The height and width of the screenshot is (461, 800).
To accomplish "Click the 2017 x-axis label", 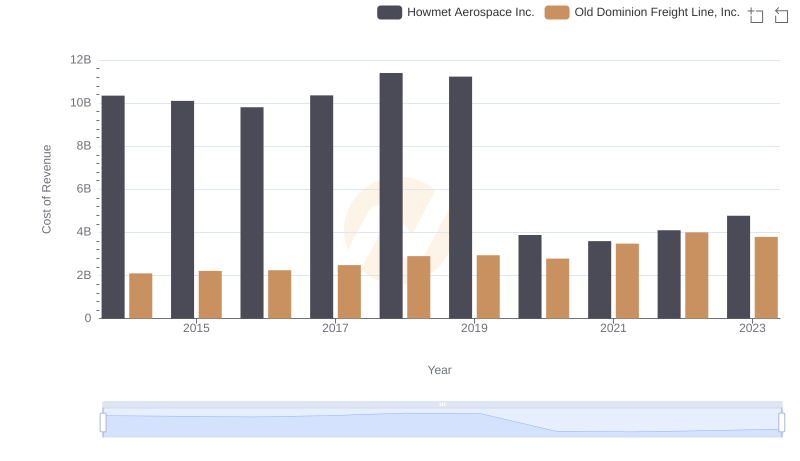I will tap(335, 328).
